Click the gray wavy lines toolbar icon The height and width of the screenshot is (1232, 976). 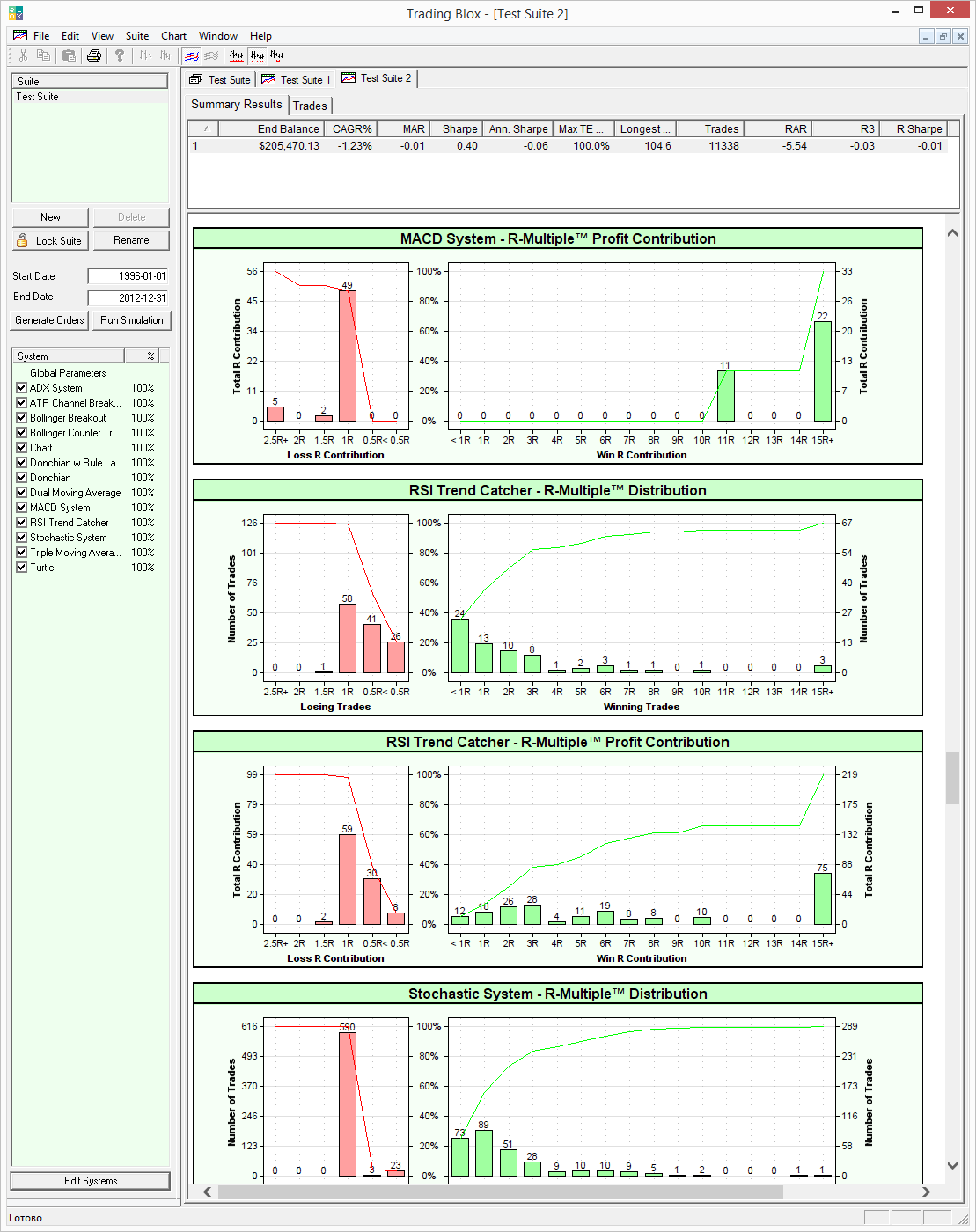click(211, 55)
